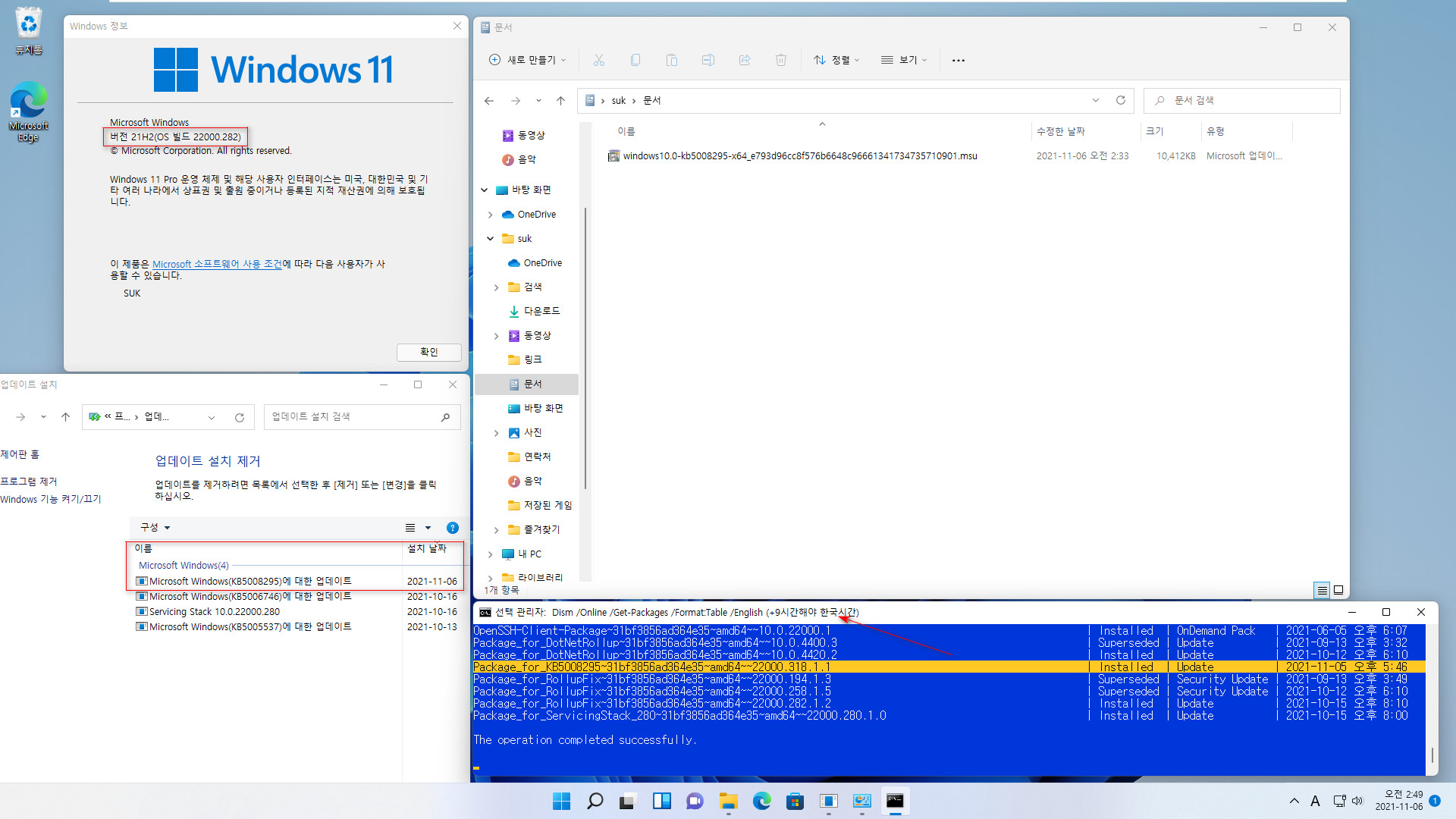Click the 업데이트 설치 검색 box
Image resolution: width=1456 pixels, height=819 pixels.
pos(362,417)
